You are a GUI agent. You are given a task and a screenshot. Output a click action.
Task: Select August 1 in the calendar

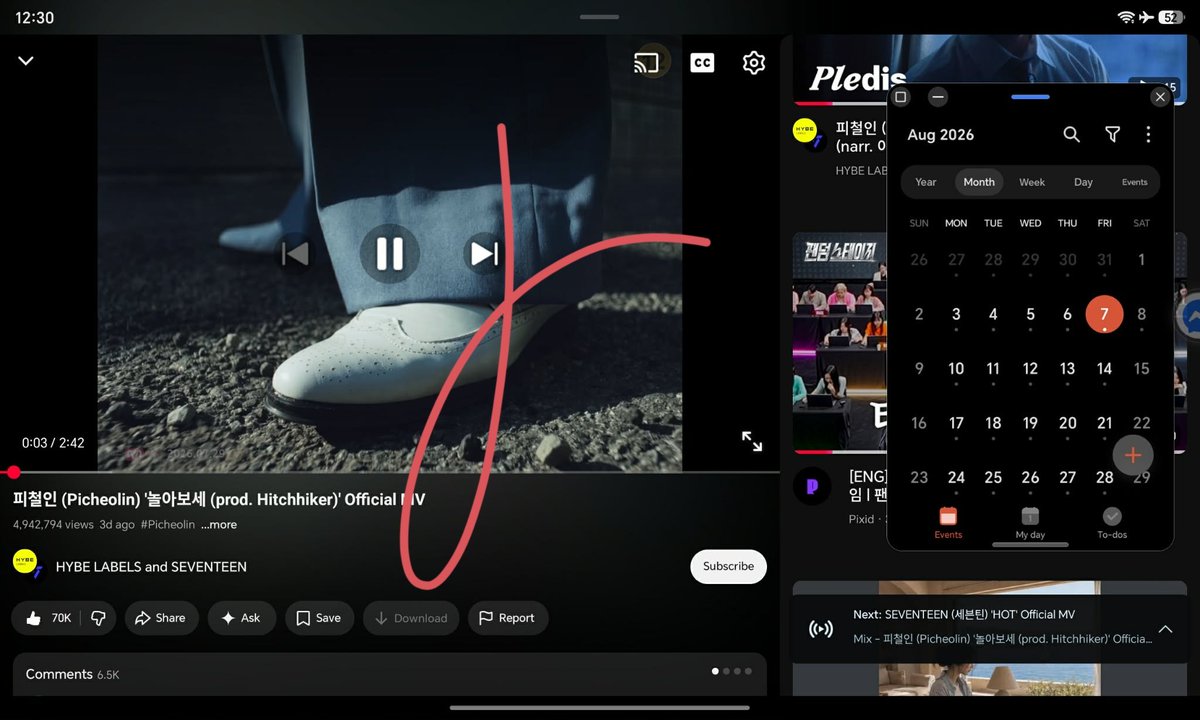(x=1141, y=260)
